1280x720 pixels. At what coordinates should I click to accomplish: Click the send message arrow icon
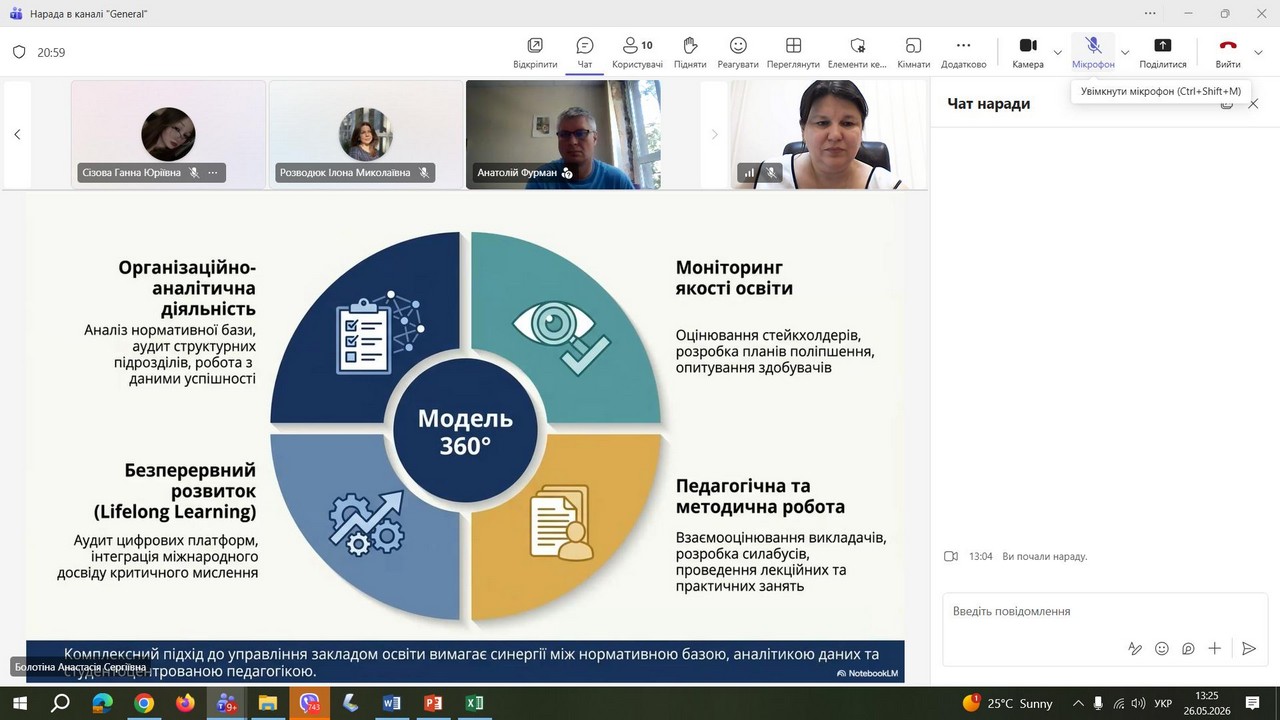pos(1248,648)
